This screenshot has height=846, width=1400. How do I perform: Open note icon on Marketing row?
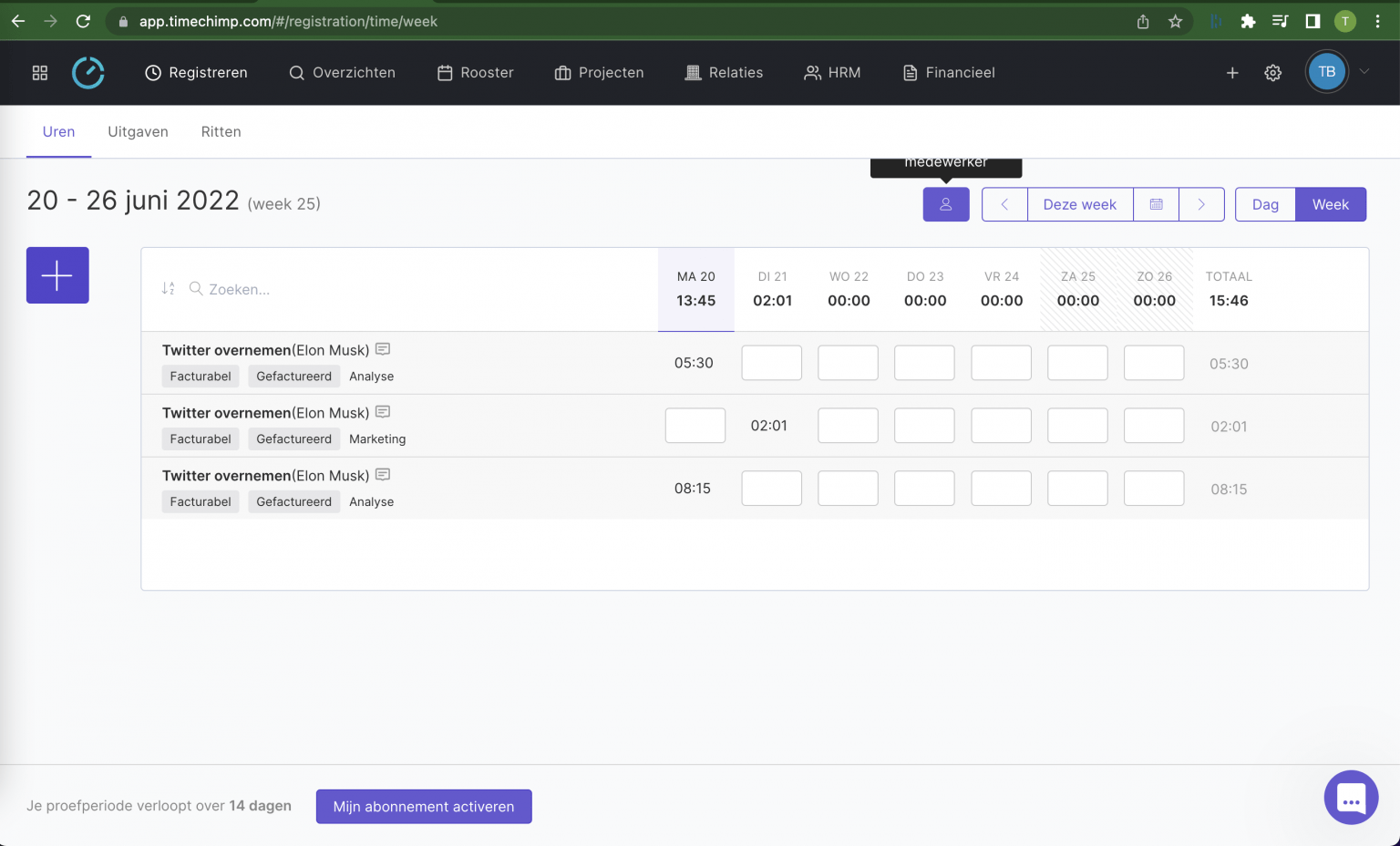(x=383, y=412)
